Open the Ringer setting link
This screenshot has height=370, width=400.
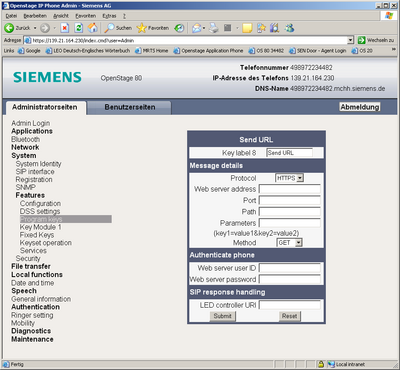[x=32, y=315]
